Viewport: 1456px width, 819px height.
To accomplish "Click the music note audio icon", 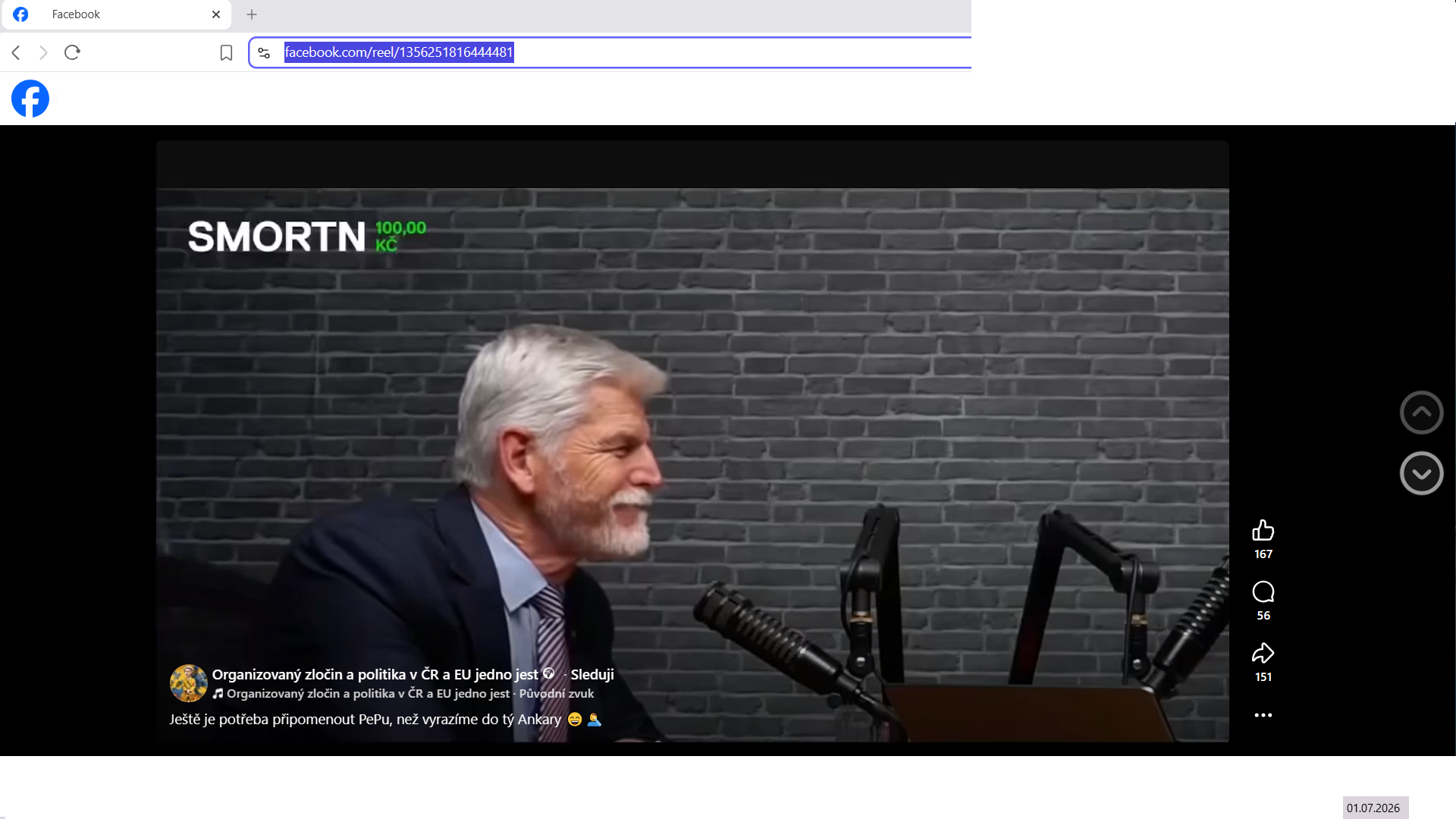I will tap(218, 693).
